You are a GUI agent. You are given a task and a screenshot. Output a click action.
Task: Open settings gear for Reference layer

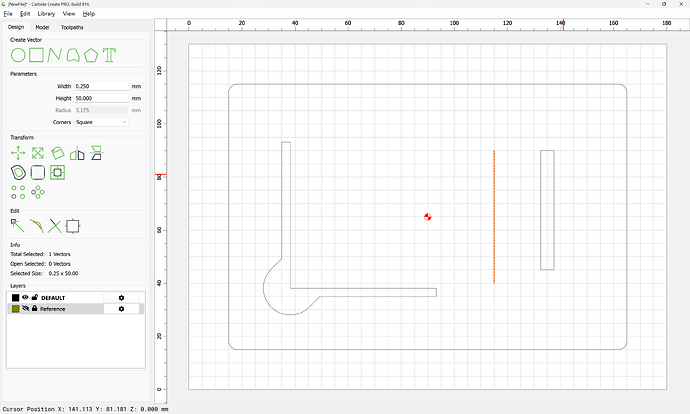tap(121, 309)
